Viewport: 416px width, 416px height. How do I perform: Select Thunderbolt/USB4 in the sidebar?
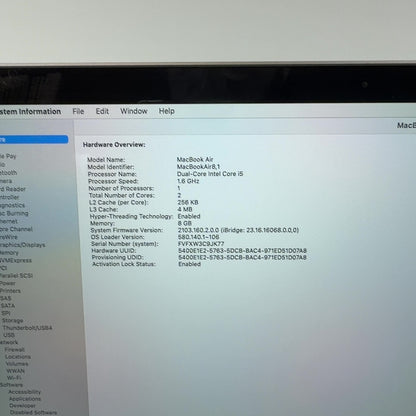coord(27,328)
